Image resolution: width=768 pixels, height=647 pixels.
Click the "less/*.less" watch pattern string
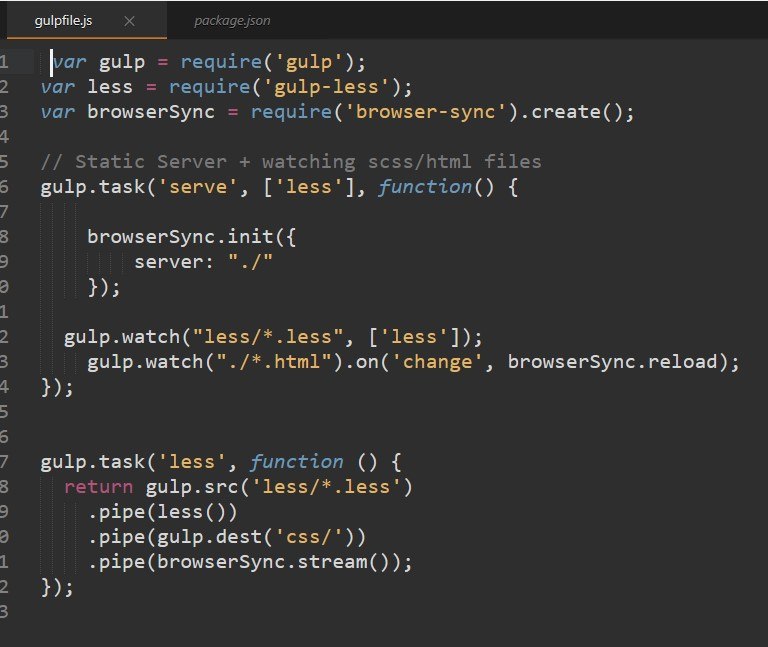point(268,337)
